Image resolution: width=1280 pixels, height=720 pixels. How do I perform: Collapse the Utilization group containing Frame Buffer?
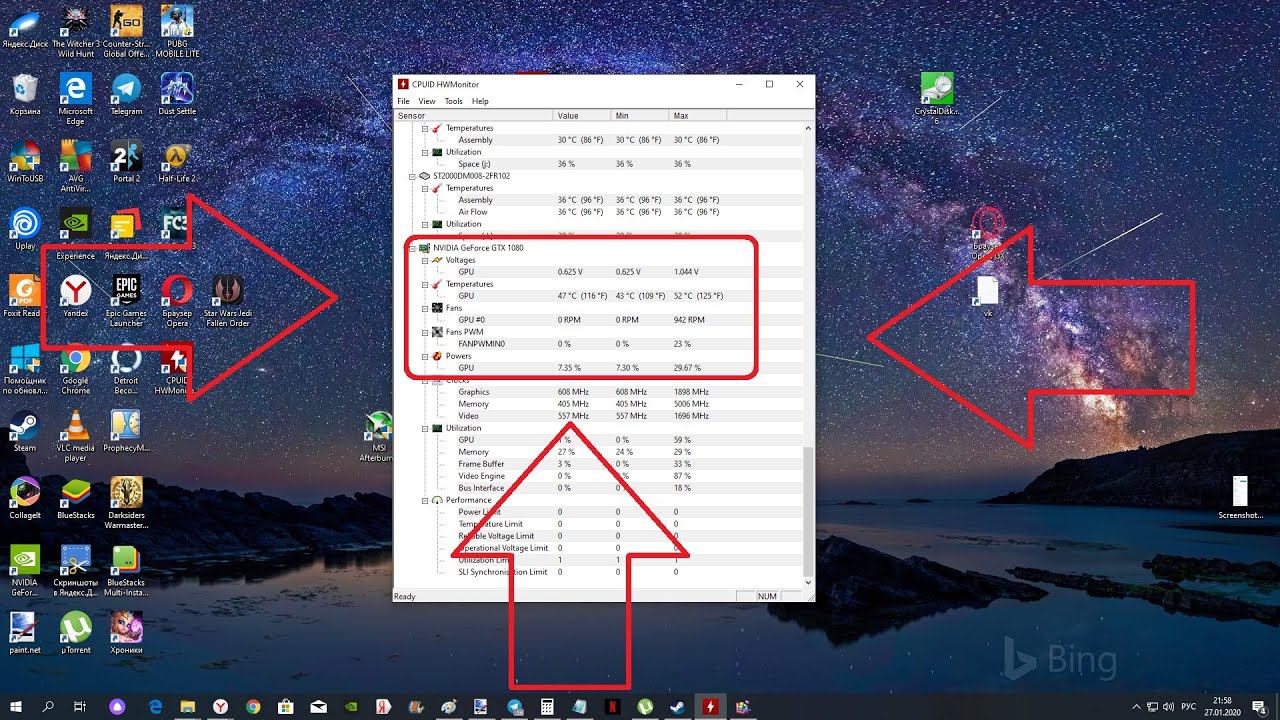[425, 428]
